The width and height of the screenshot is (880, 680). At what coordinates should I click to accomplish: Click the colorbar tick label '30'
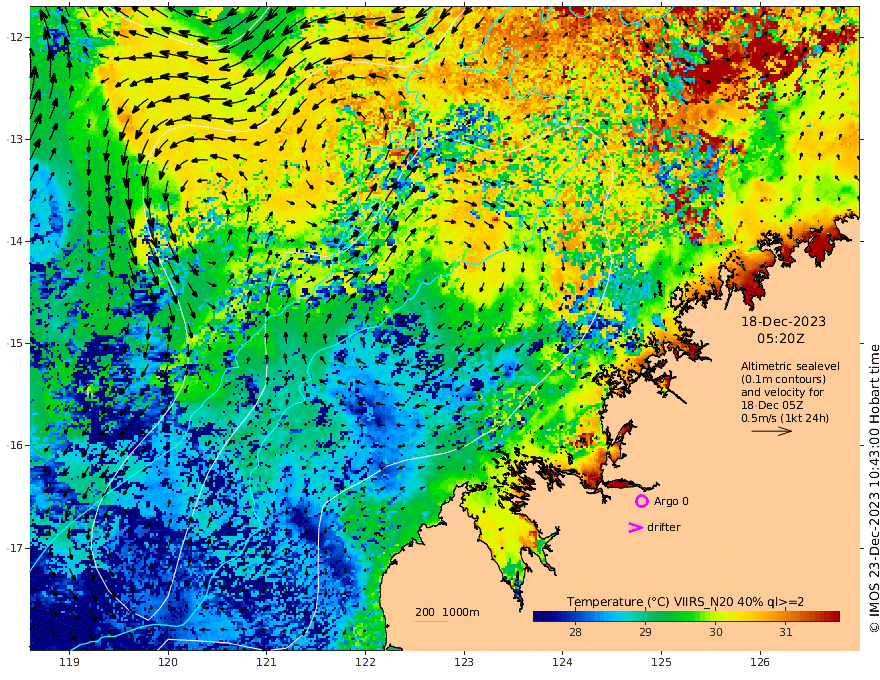[716, 632]
